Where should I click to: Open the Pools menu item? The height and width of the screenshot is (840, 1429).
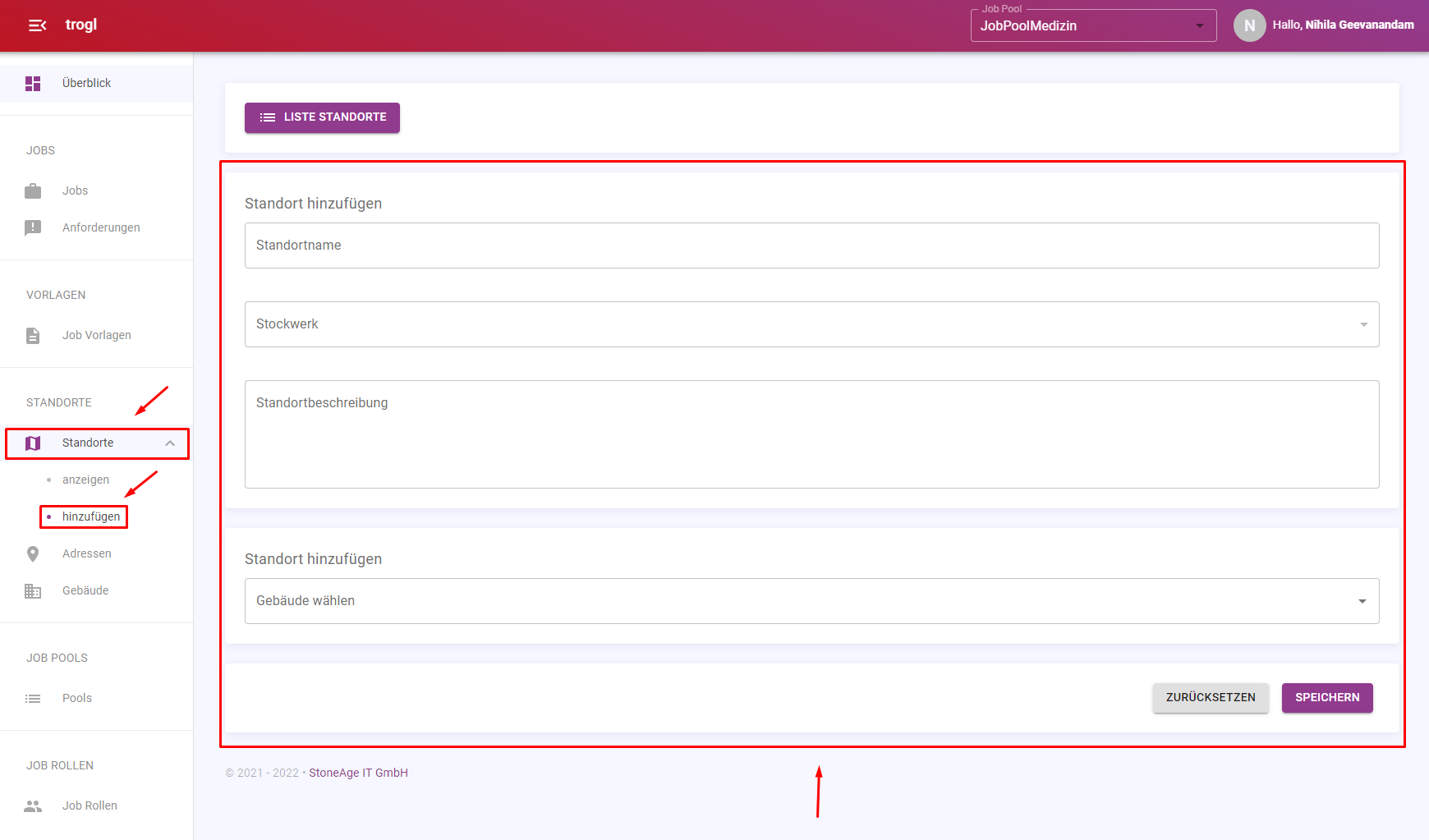97,698
